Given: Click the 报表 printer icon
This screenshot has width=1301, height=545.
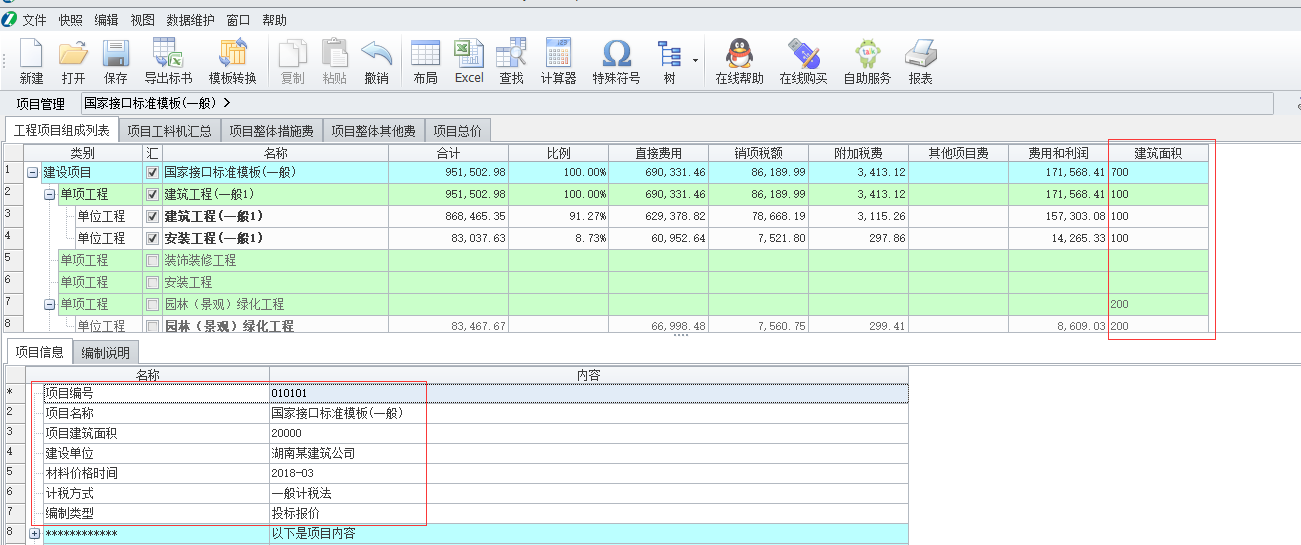Looking at the screenshot, I should [920, 54].
